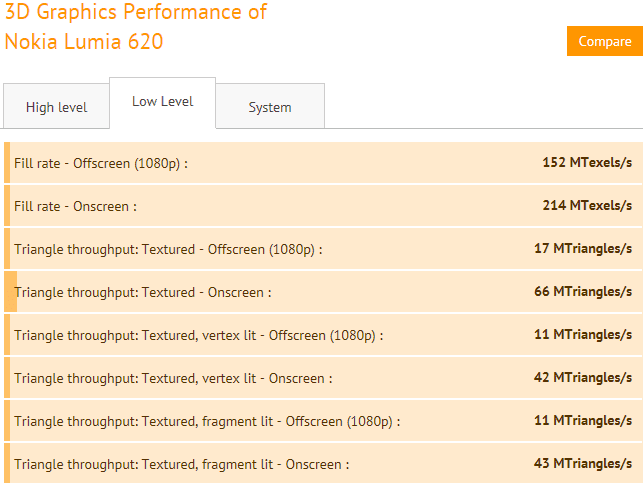Screen dimensions: 643x483
Task: Open the System tab
Action: pos(270,107)
